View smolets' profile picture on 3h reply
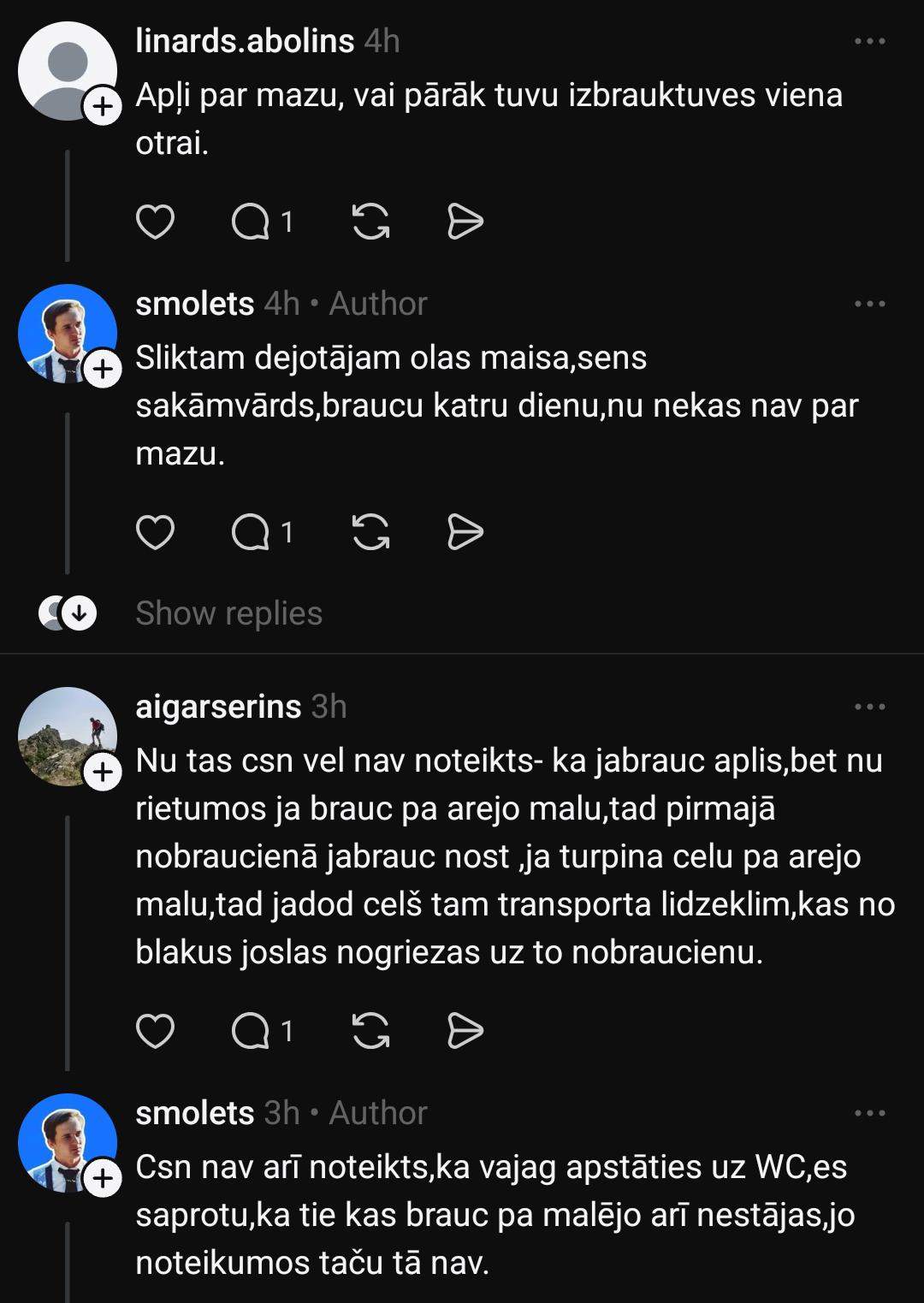 [65, 1140]
